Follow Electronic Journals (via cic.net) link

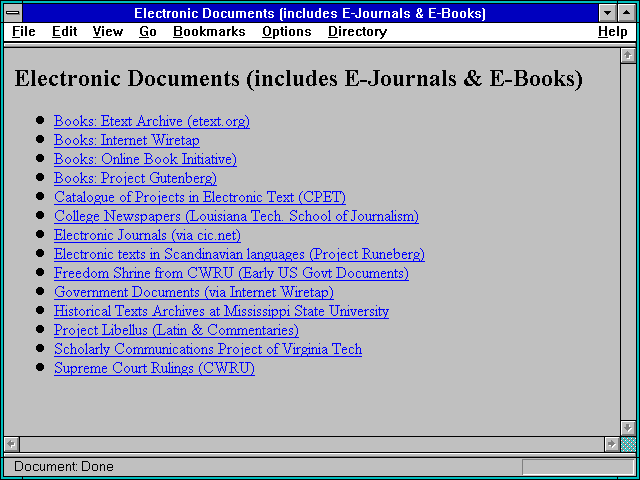147,235
